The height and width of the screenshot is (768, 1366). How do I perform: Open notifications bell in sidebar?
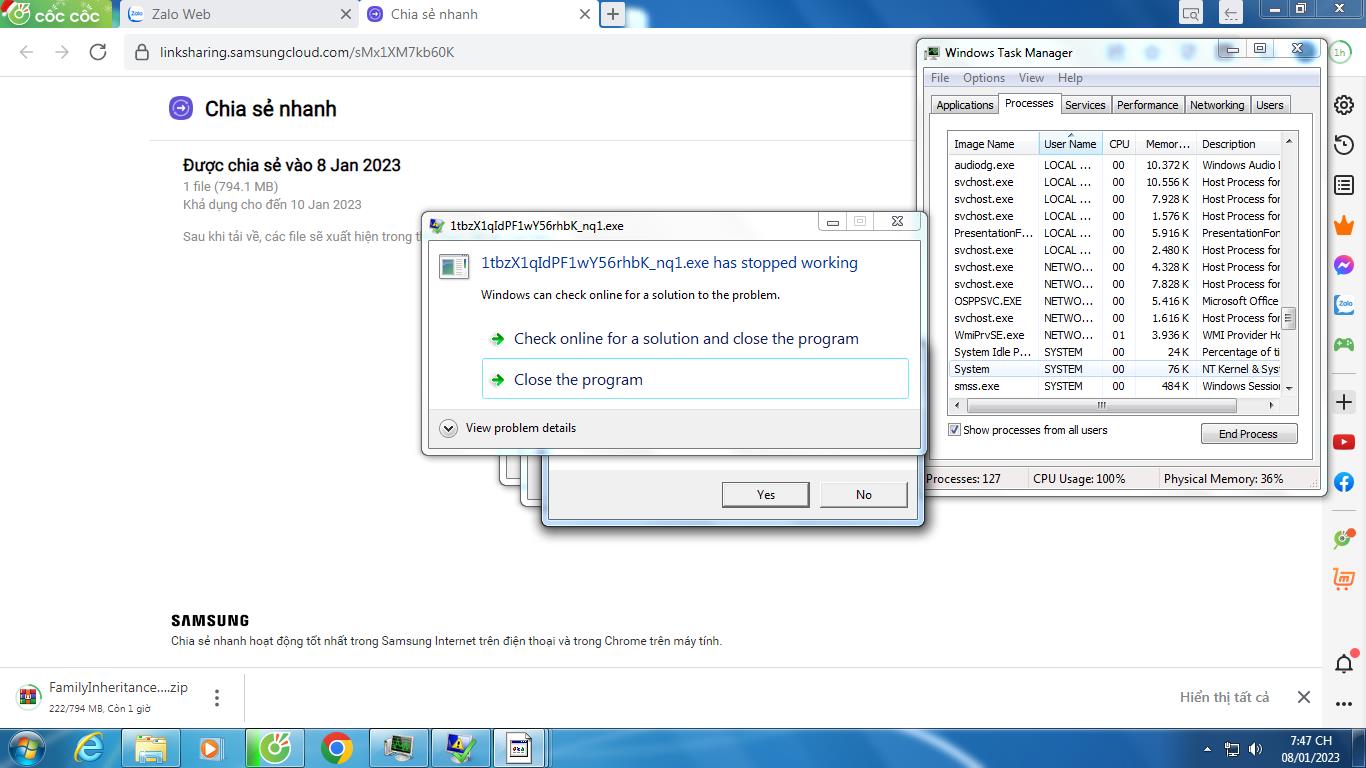(1344, 663)
